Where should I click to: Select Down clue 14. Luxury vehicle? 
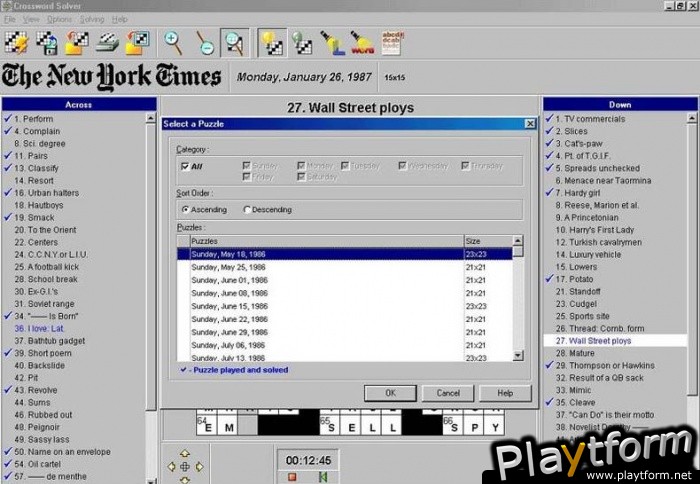click(588, 255)
